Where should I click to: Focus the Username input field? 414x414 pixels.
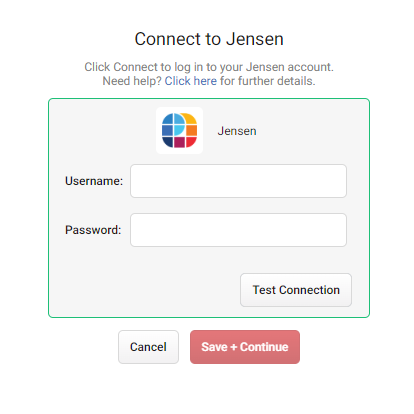click(238, 181)
